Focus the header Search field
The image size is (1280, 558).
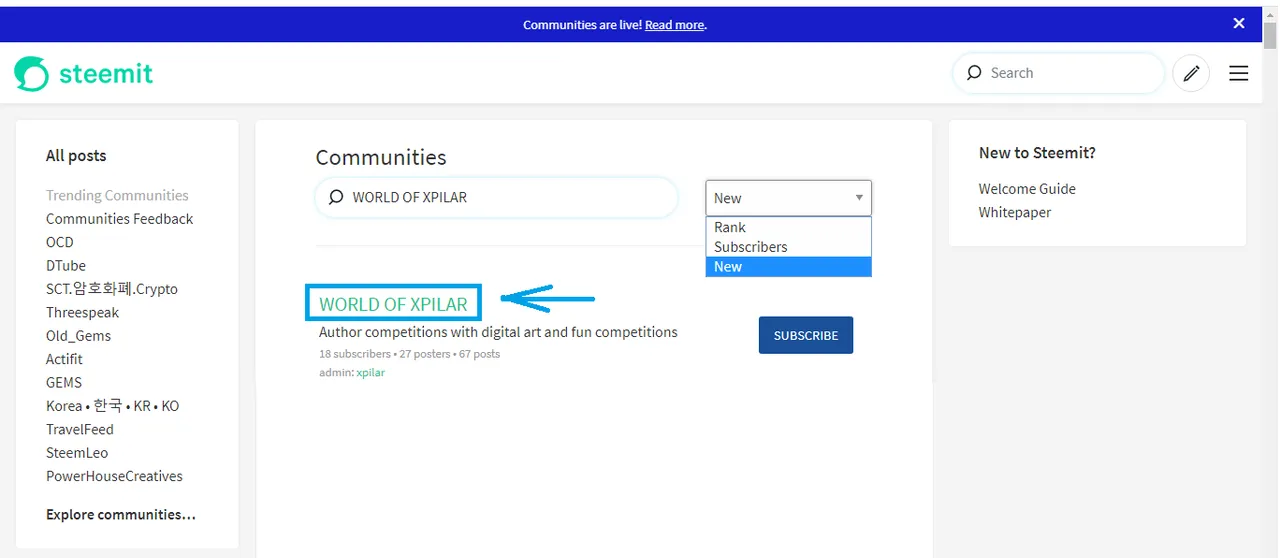click(x=1059, y=73)
